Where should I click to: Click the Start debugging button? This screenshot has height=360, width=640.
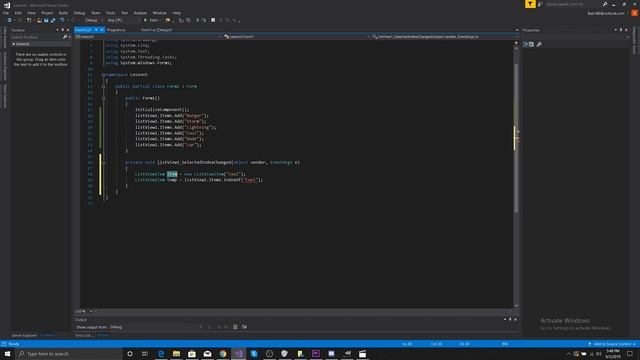click(x=151, y=20)
